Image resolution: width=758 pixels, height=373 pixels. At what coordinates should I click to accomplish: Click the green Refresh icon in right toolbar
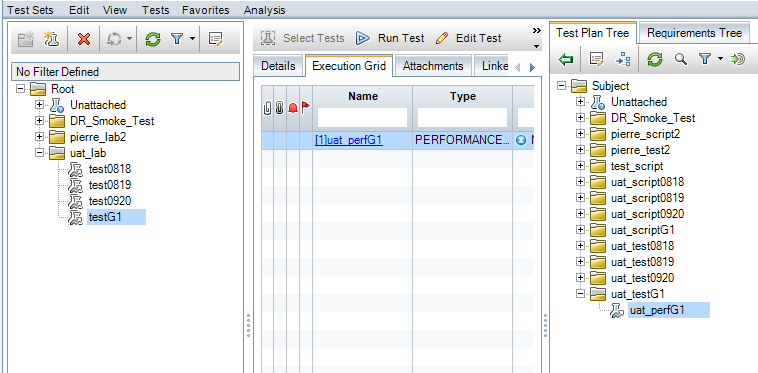point(655,59)
